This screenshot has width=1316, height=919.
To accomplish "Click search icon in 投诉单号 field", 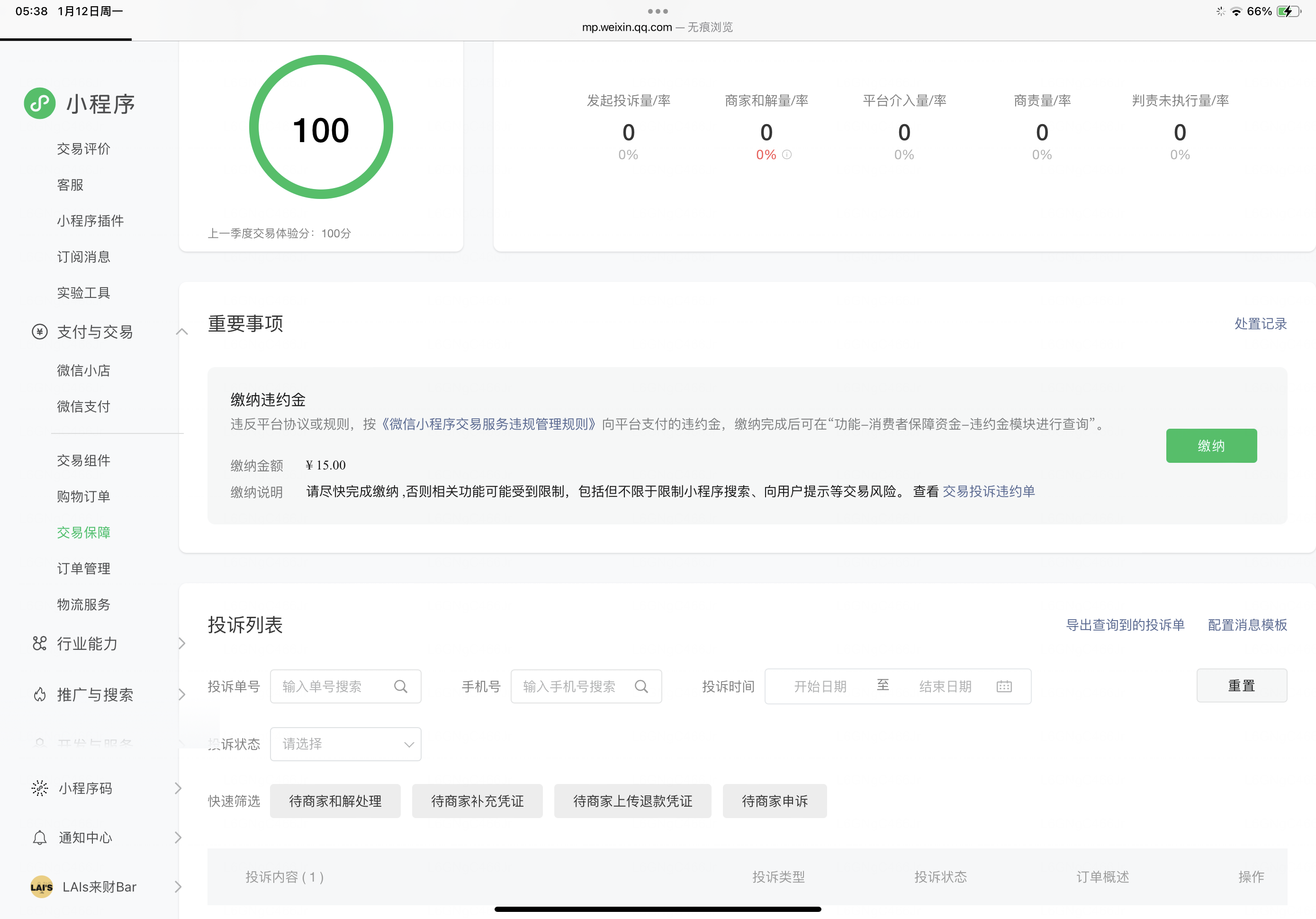I will tap(401, 686).
